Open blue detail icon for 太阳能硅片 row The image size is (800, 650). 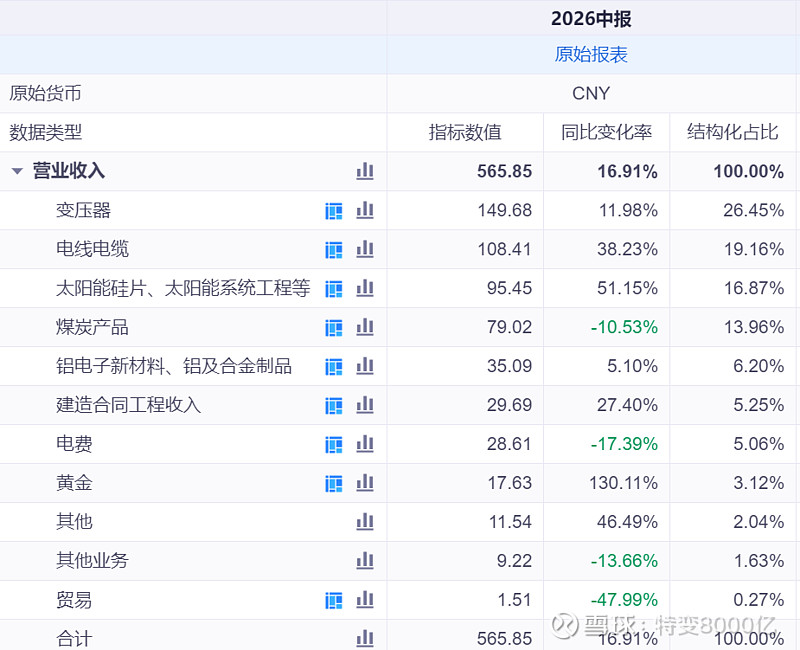tap(334, 289)
